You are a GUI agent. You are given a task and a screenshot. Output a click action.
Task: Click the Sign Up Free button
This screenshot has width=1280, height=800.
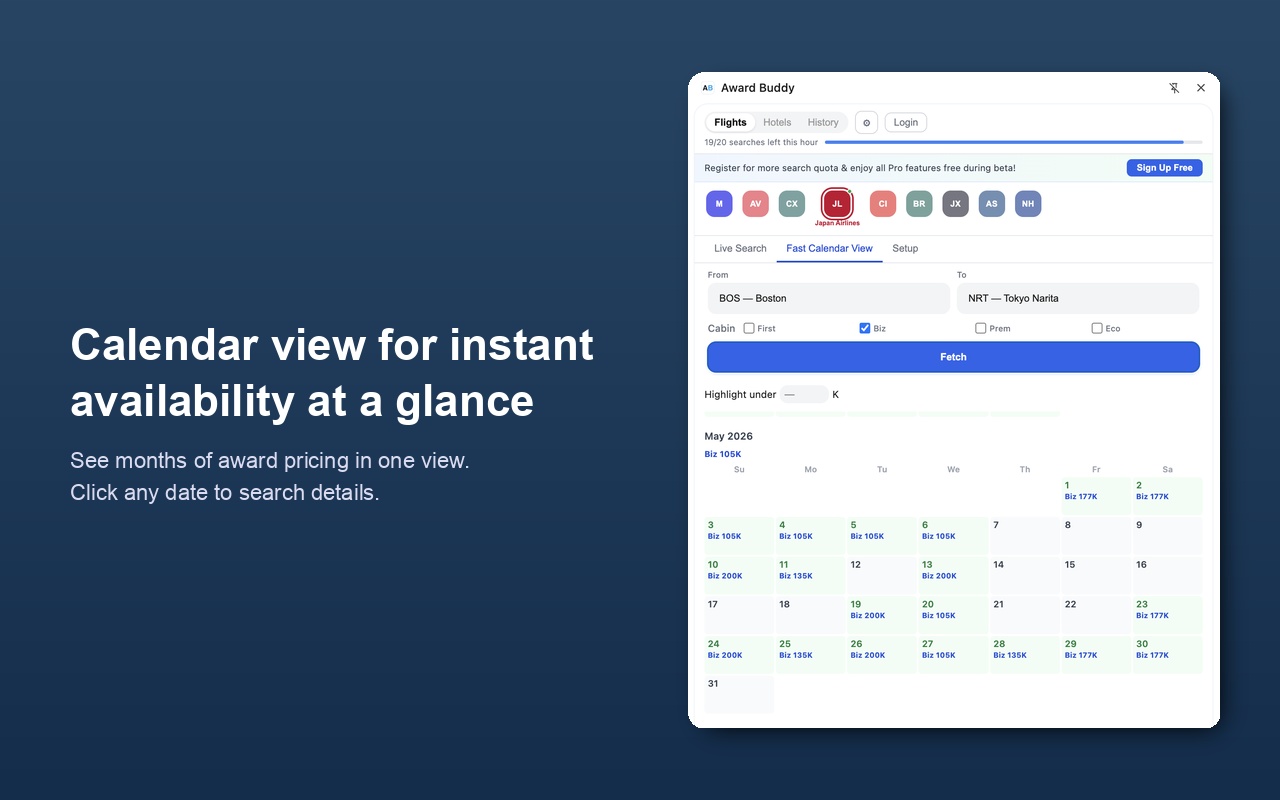[1164, 168]
